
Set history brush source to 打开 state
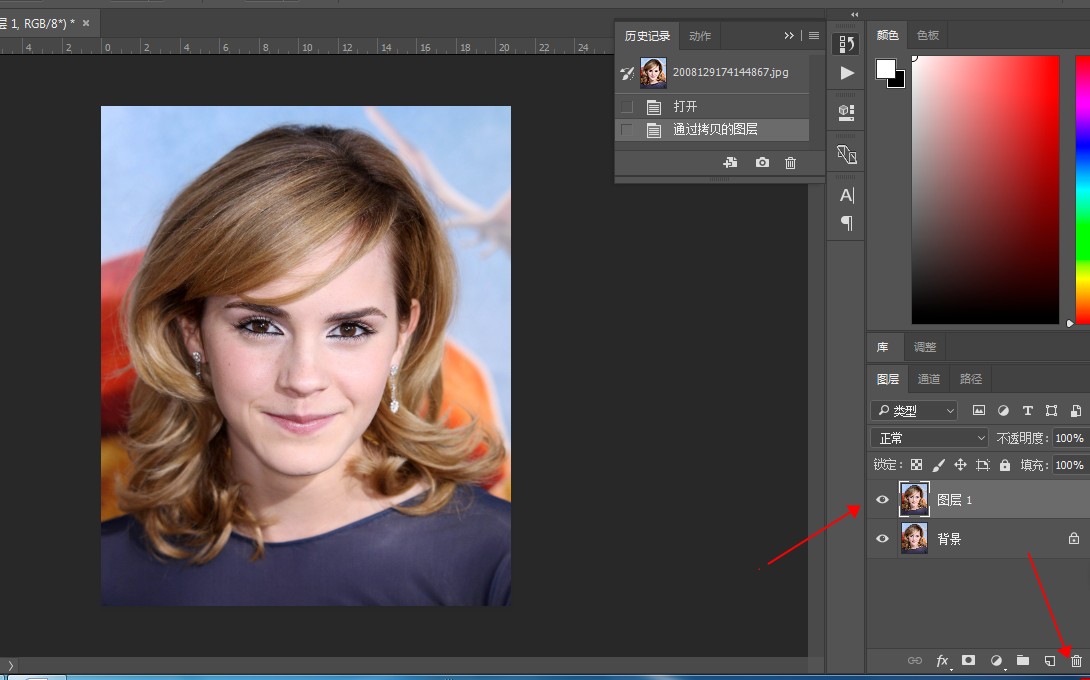click(x=627, y=107)
